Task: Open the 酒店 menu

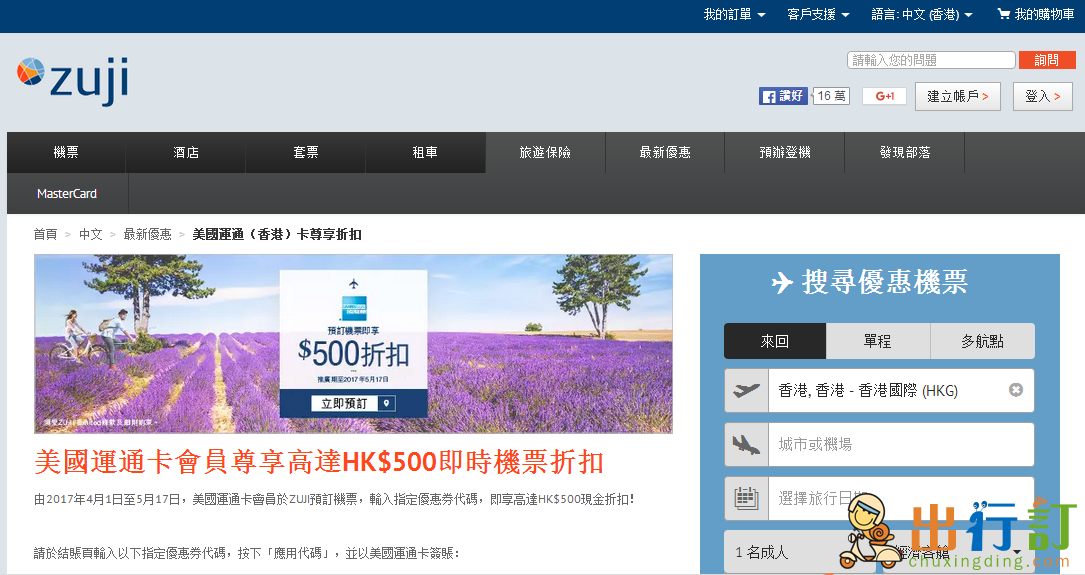Action: [x=185, y=152]
